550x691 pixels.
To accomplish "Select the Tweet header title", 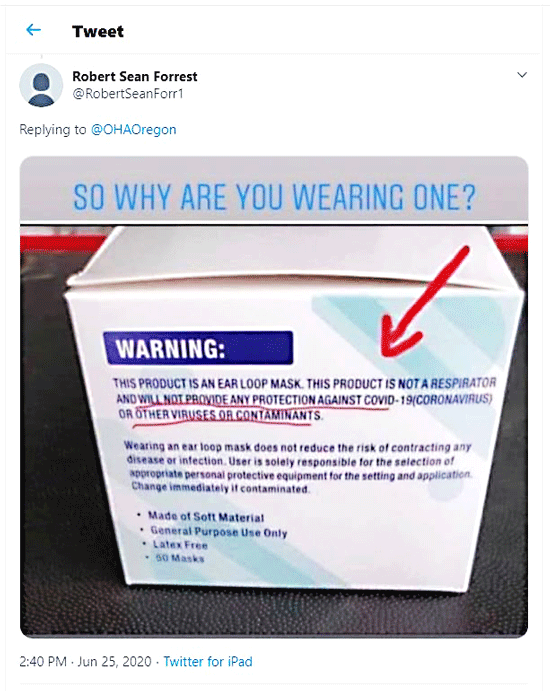I will coord(98,31).
